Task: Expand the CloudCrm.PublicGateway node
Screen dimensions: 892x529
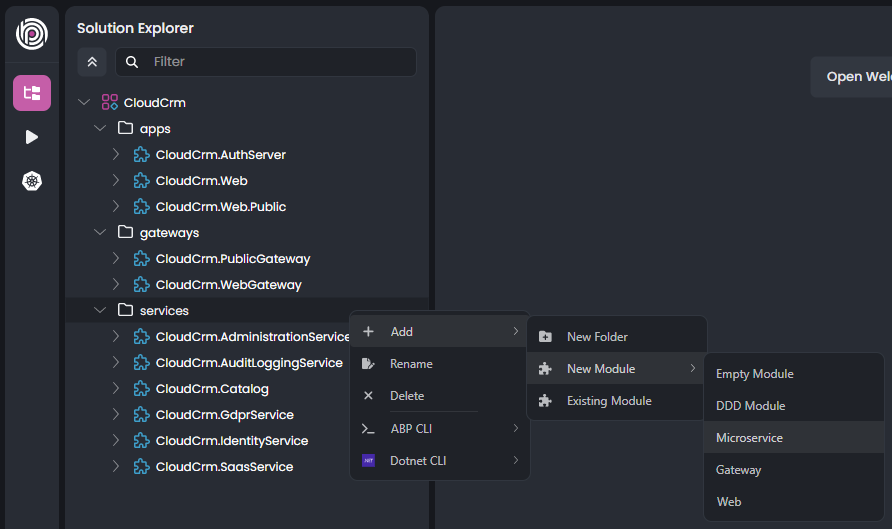Action: click(x=116, y=258)
